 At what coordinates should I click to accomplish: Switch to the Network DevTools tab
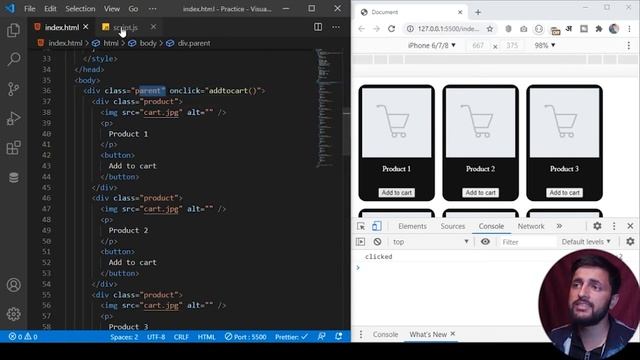(x=531, y=226)
